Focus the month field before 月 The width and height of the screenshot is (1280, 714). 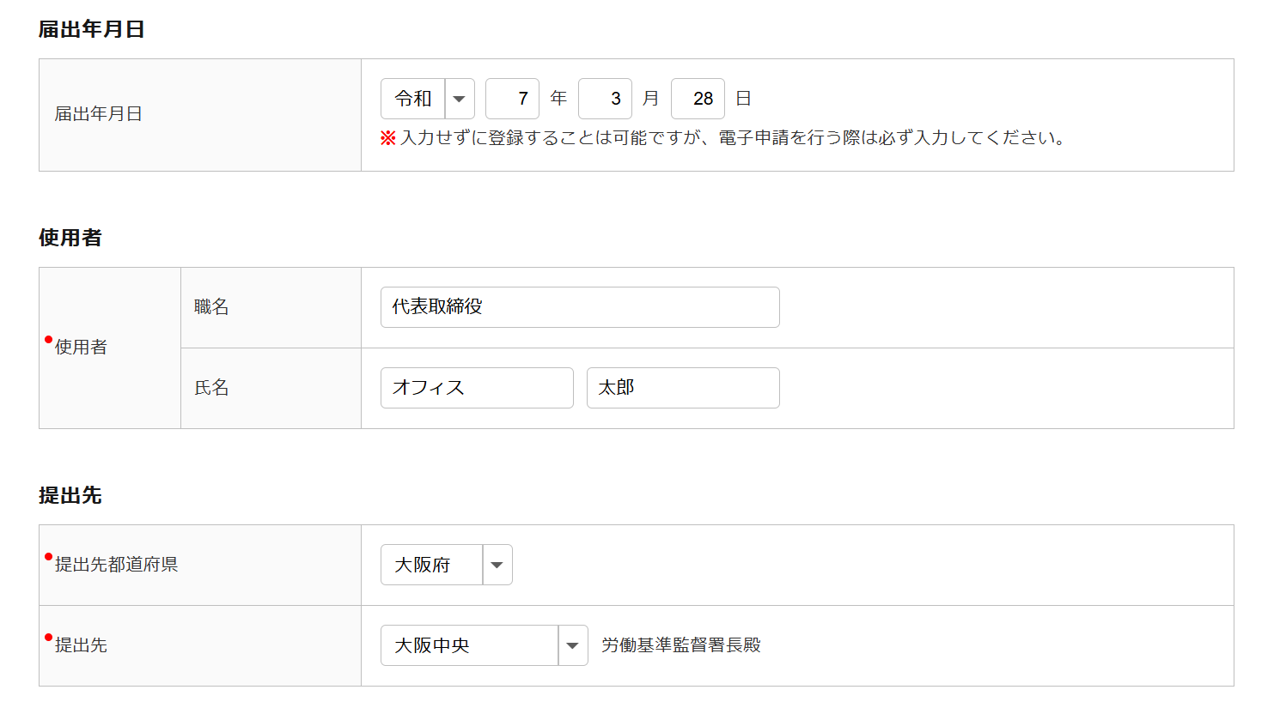[605, 99]
